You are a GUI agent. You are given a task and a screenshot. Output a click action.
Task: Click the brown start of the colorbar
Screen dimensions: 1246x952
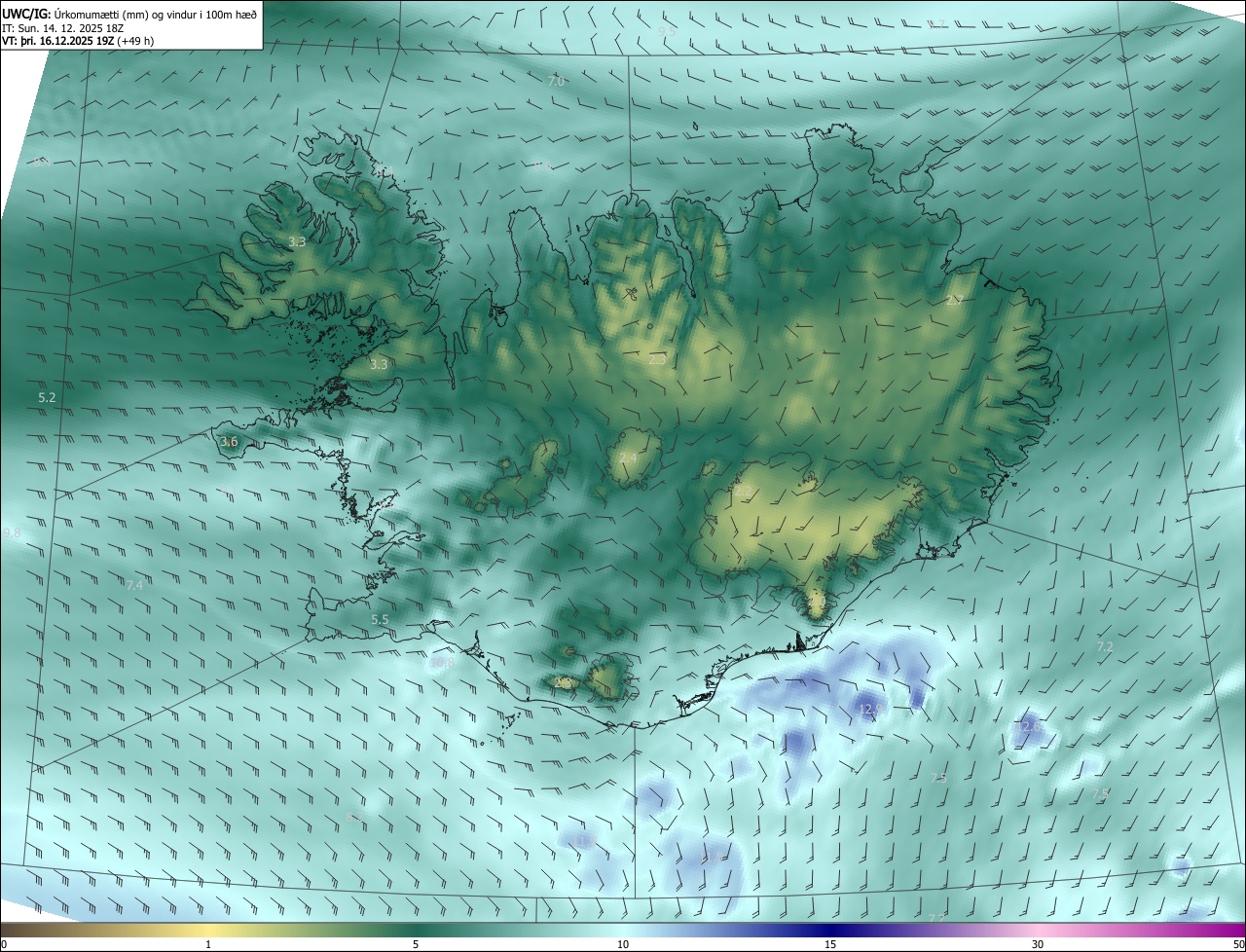(12, 930)
